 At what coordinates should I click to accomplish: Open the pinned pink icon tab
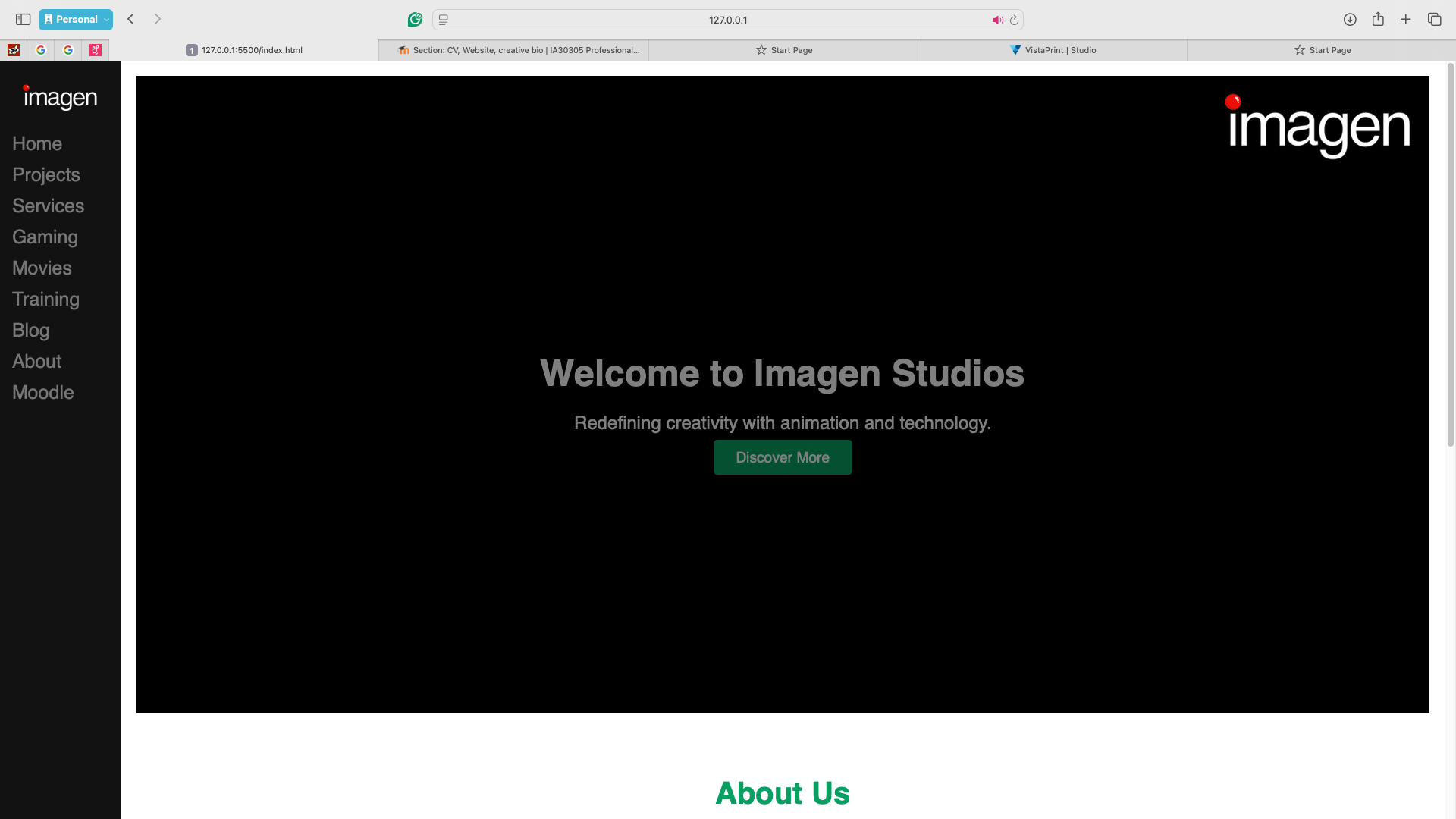(x=96, y=50)
